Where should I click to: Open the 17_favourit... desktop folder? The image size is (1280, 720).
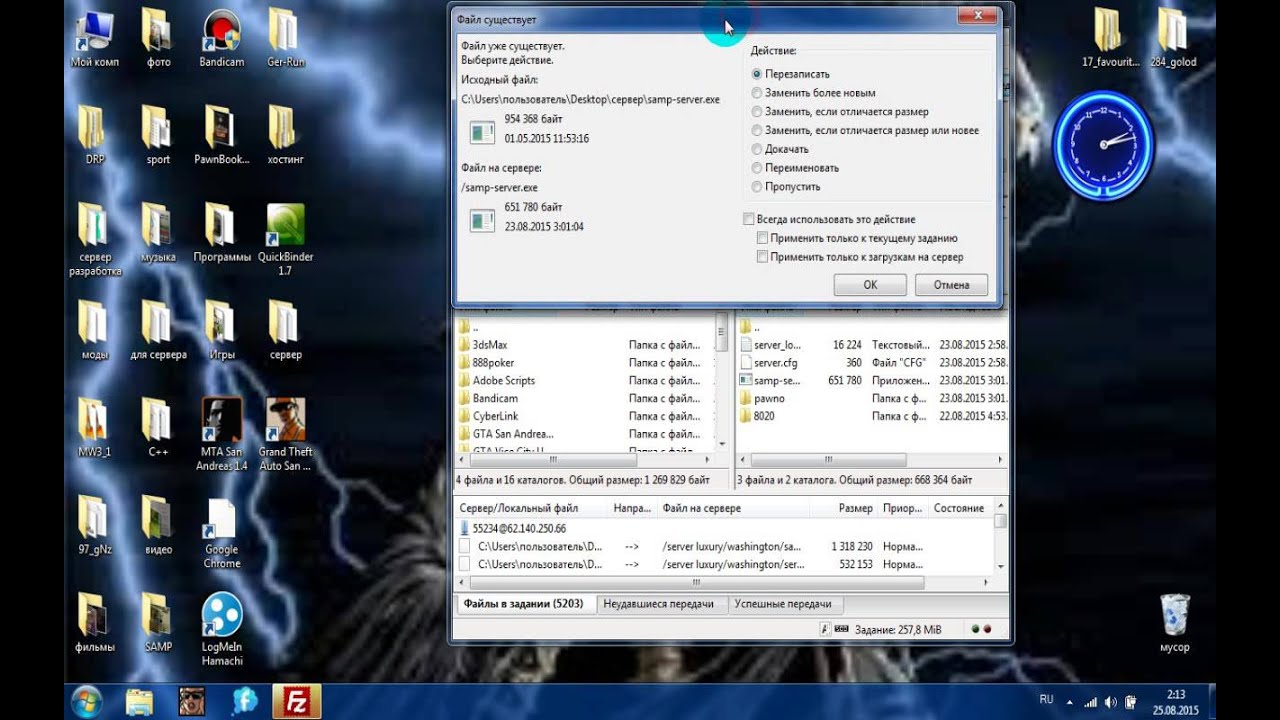pyautogui.click(x=1110, y=39)
